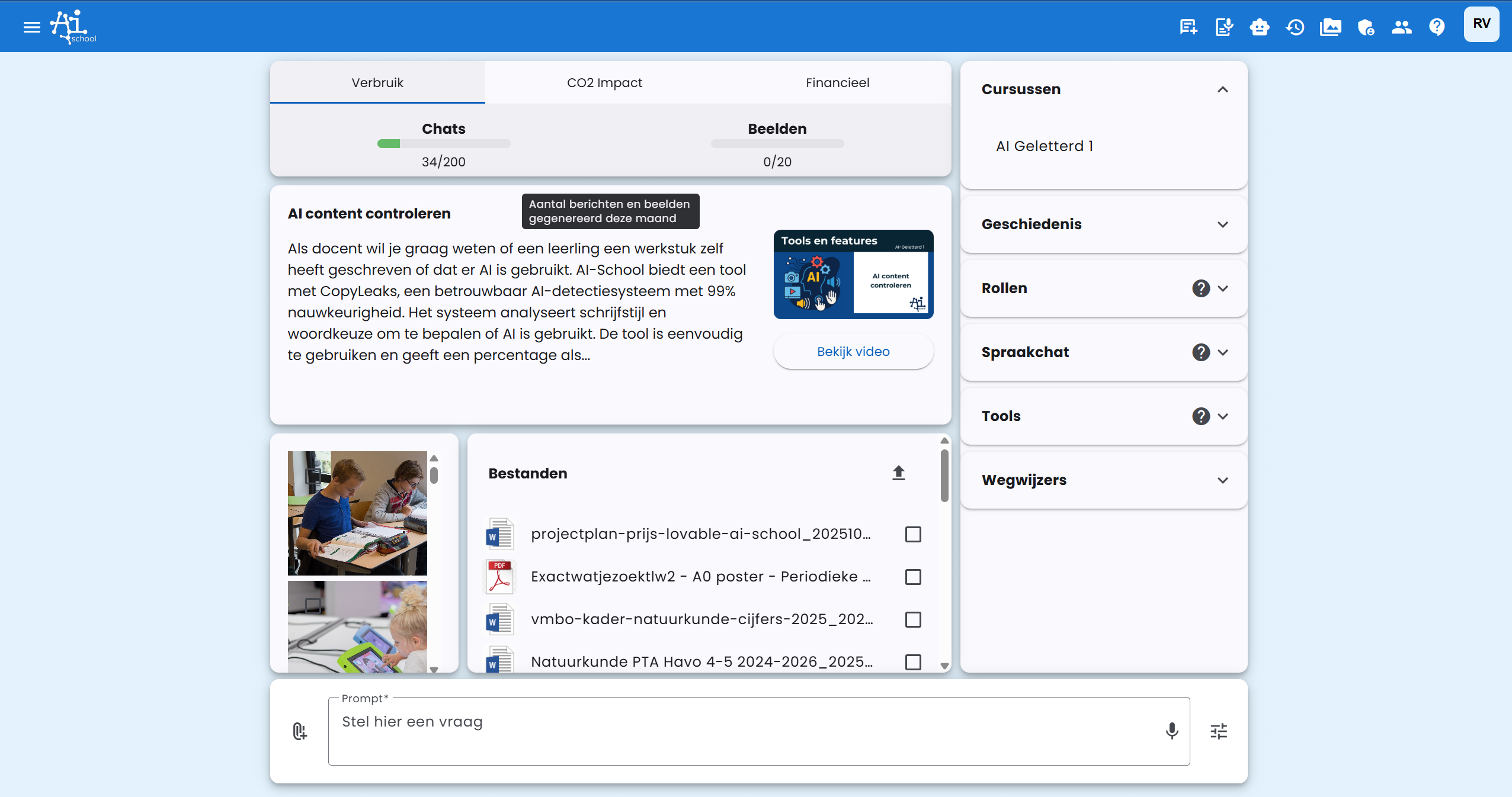
Task: Expand the Wegwijzers section
Action: click(x=1223, y=480)
